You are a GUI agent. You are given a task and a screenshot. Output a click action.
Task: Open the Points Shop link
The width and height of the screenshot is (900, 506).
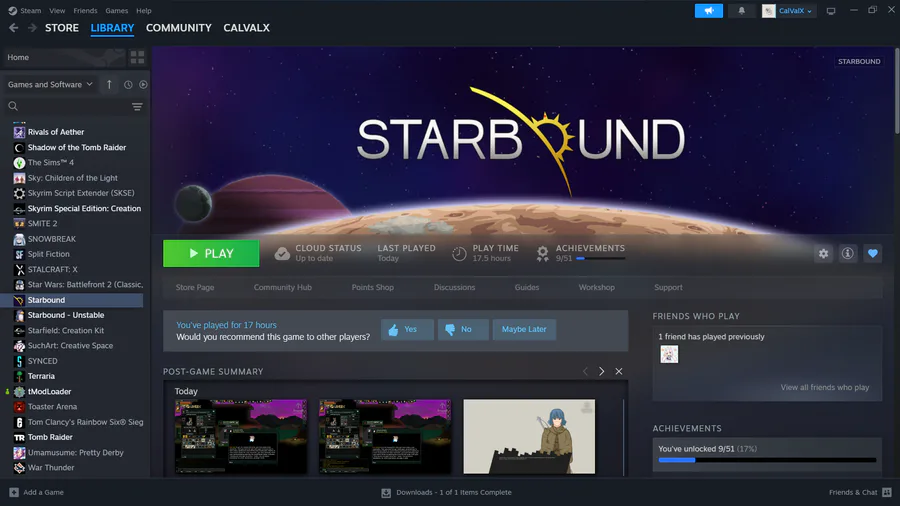373,287
